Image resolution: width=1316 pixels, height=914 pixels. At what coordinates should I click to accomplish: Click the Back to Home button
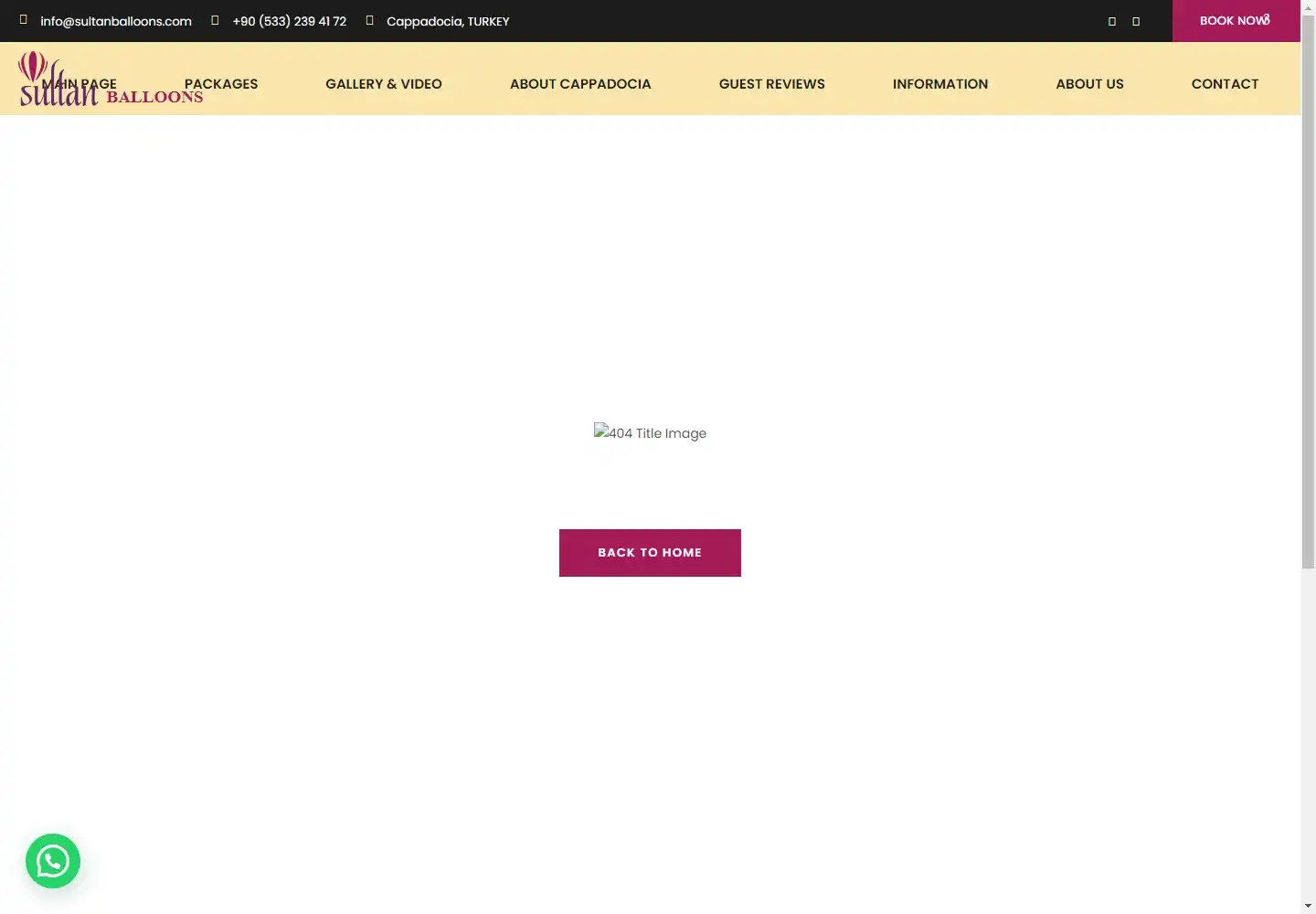tap(650, 553)
